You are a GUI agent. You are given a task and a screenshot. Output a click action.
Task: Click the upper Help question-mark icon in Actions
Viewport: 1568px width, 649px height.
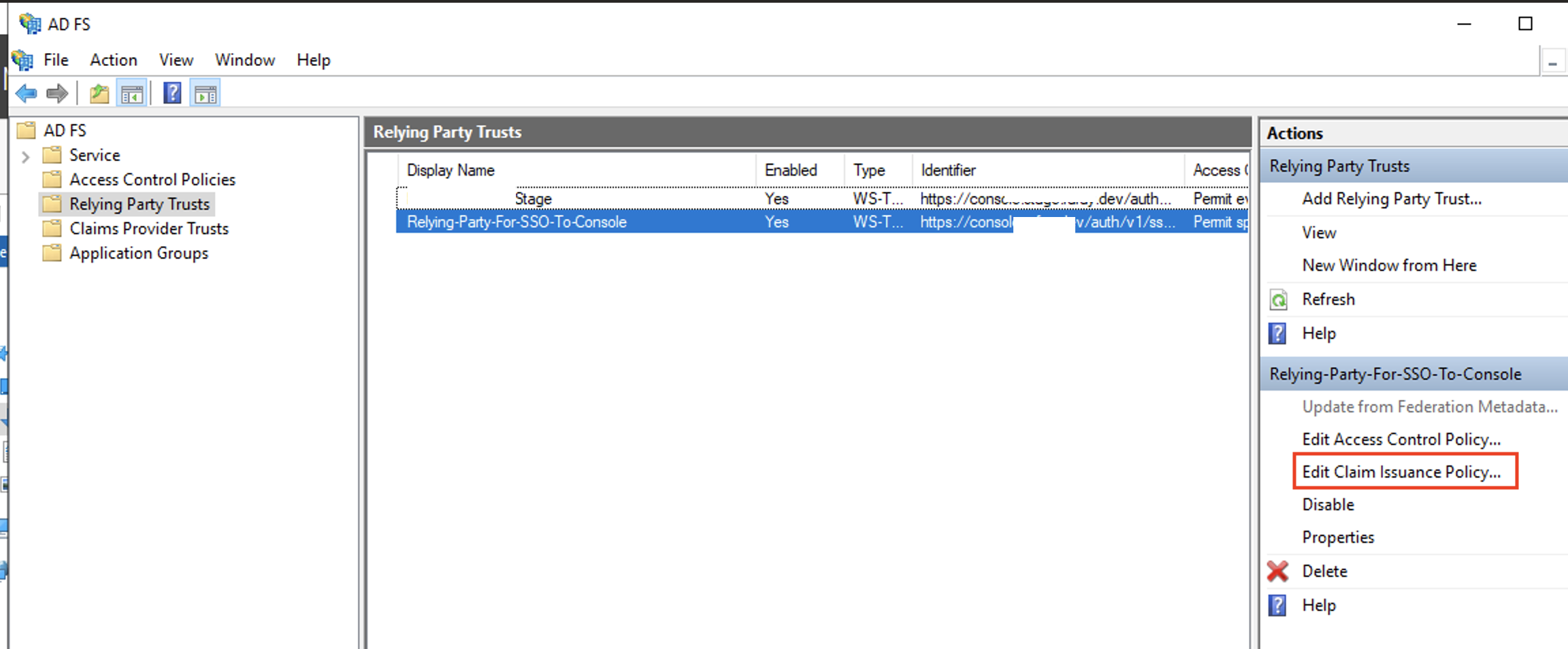pos(1277,333)
